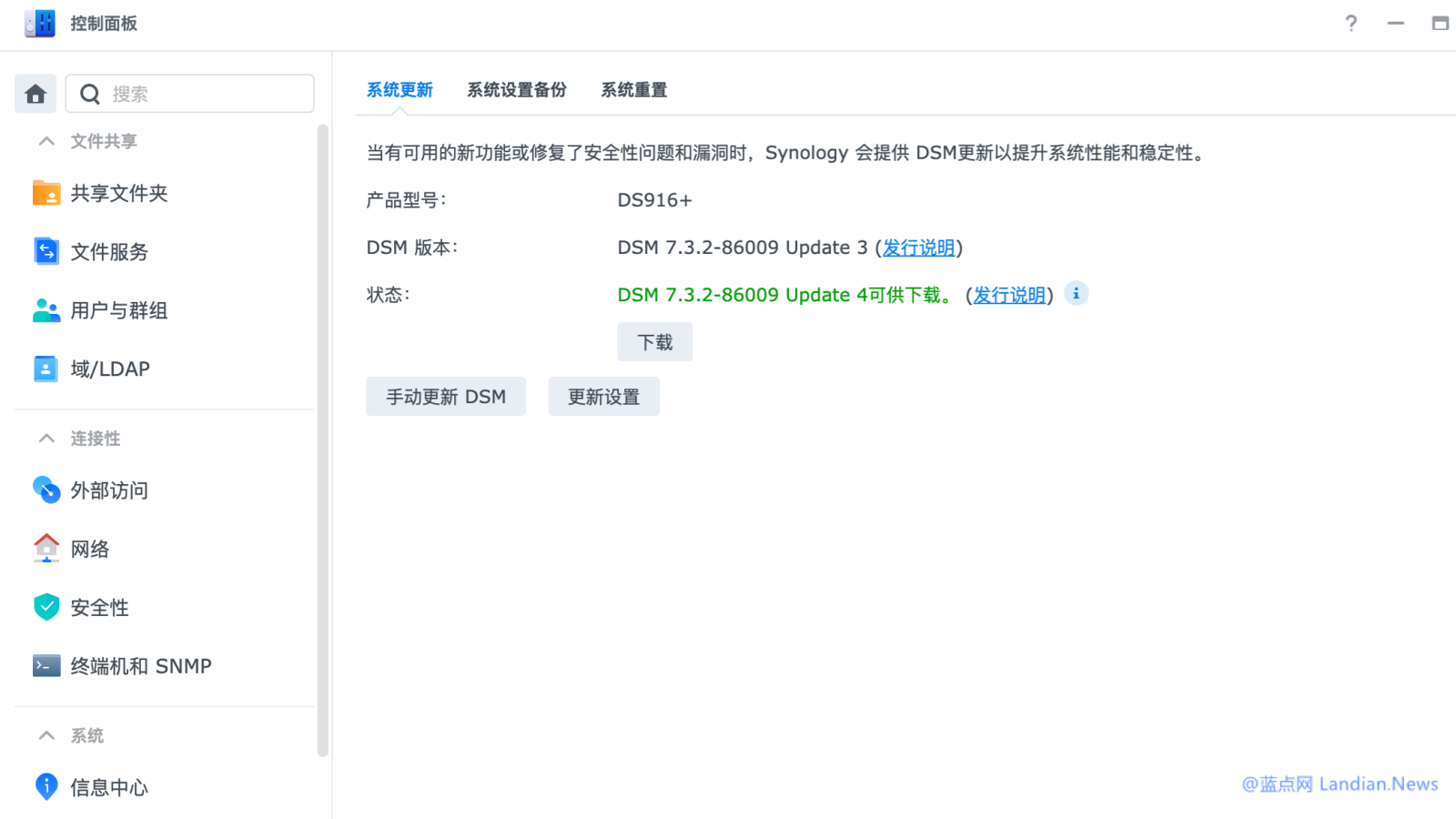This screenshot has height=819, width=1456.
Task: Click the Download (下载) button
Action: [655, 342]
